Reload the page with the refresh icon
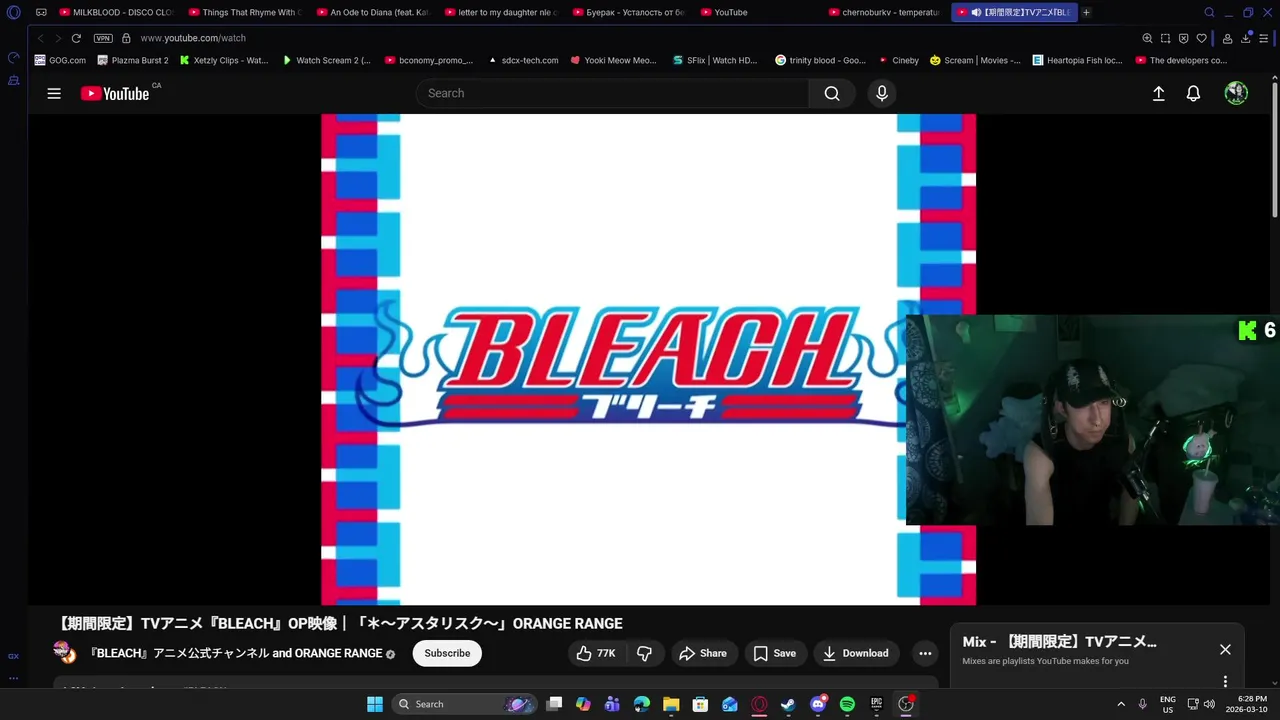This screenshot has width=1280, height=720. (75, 38)
